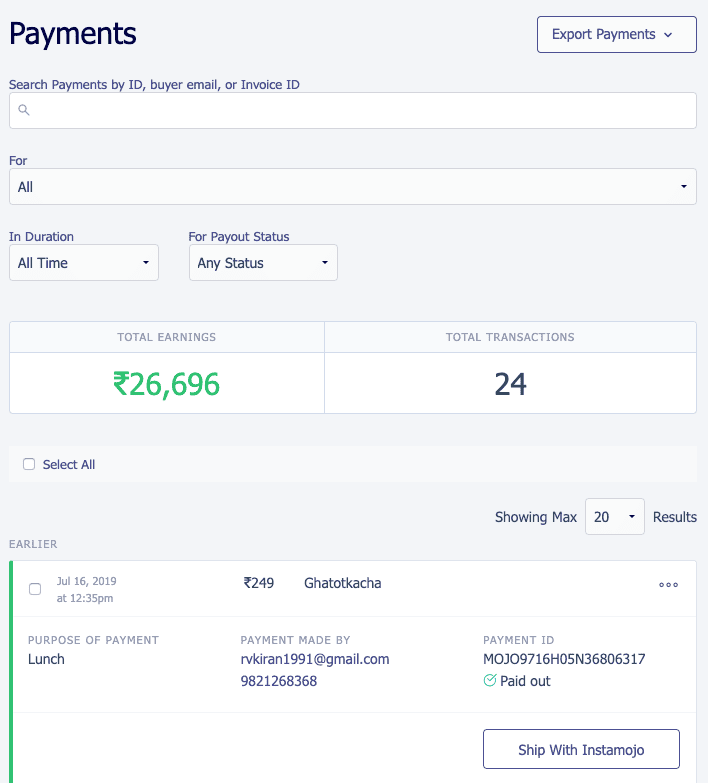Open the three-dot menu for Ghatotkacha payment

668,585
